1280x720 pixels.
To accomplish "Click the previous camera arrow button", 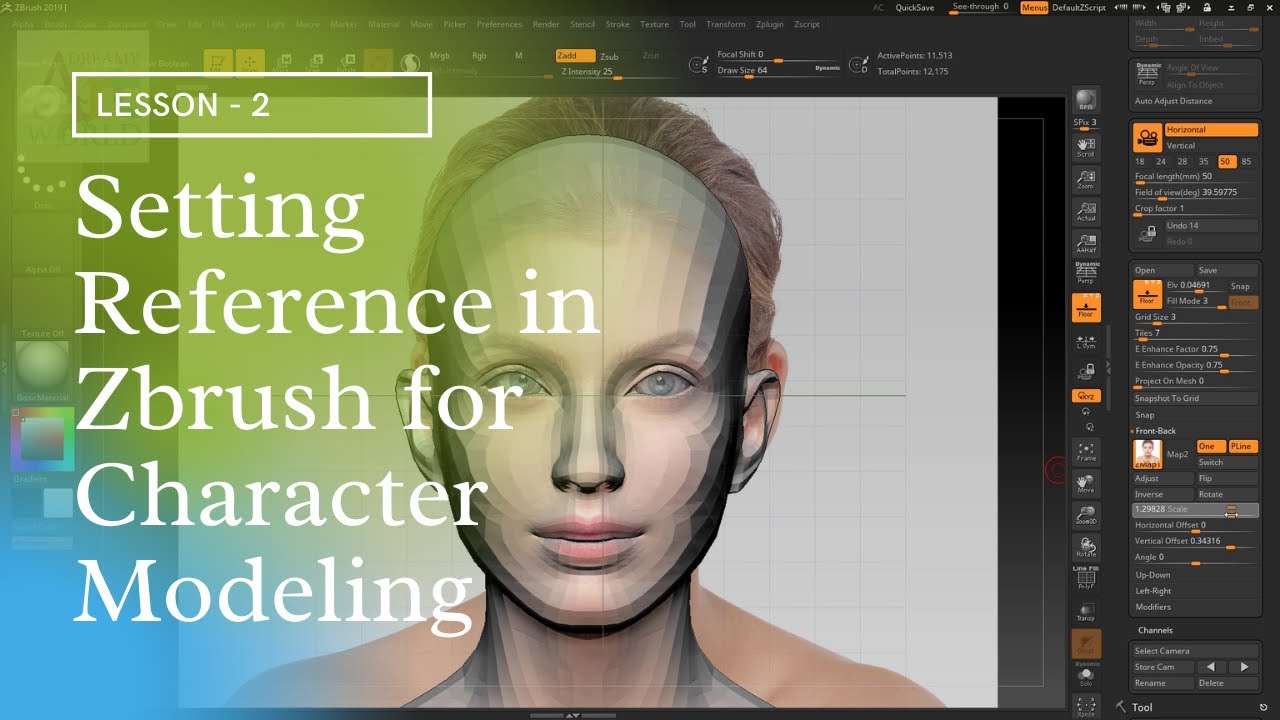I will point(1210,667).
